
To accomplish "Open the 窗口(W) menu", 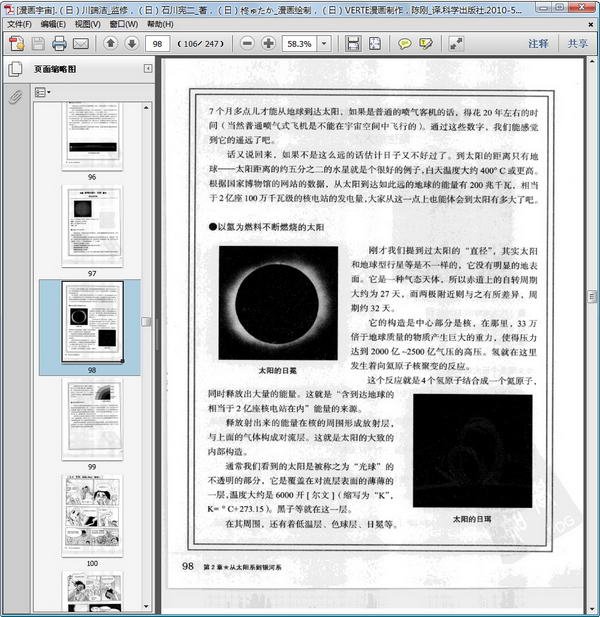I will click(124, 24).
